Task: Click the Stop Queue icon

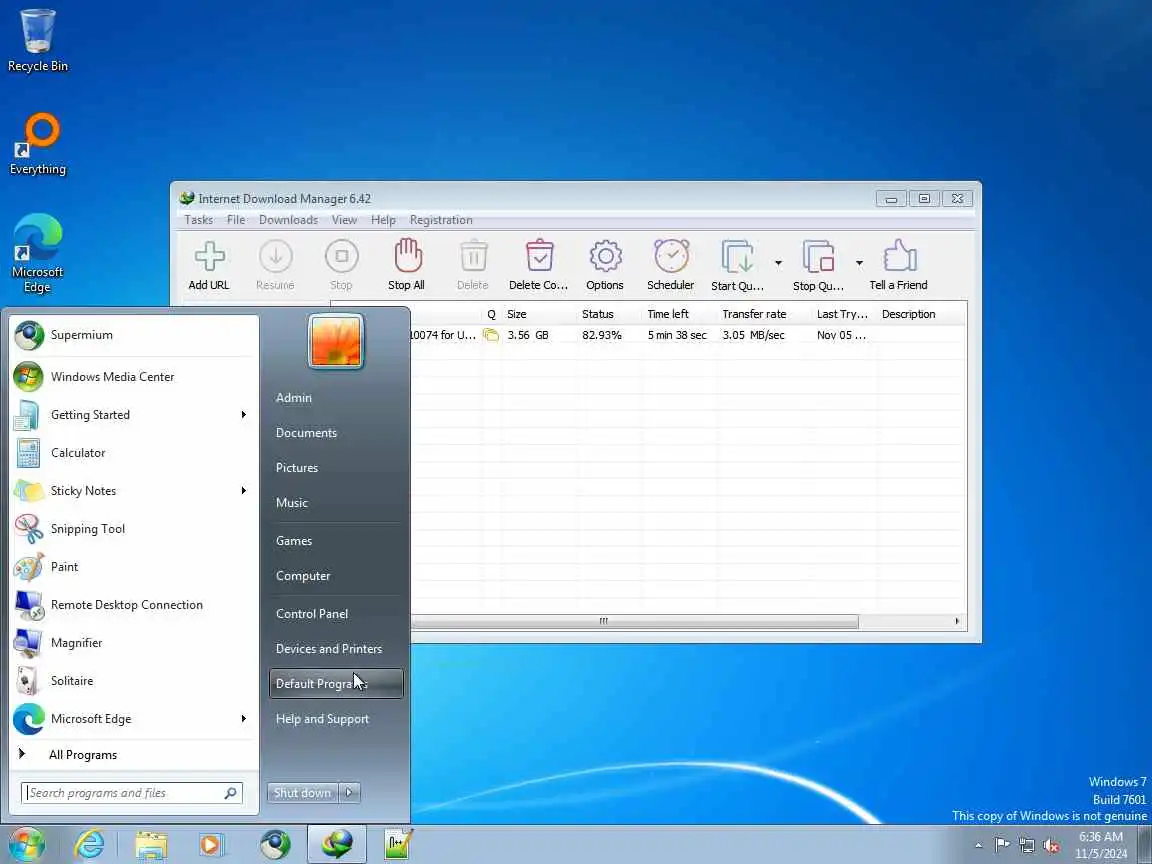Action: click(x=818, y=265)
